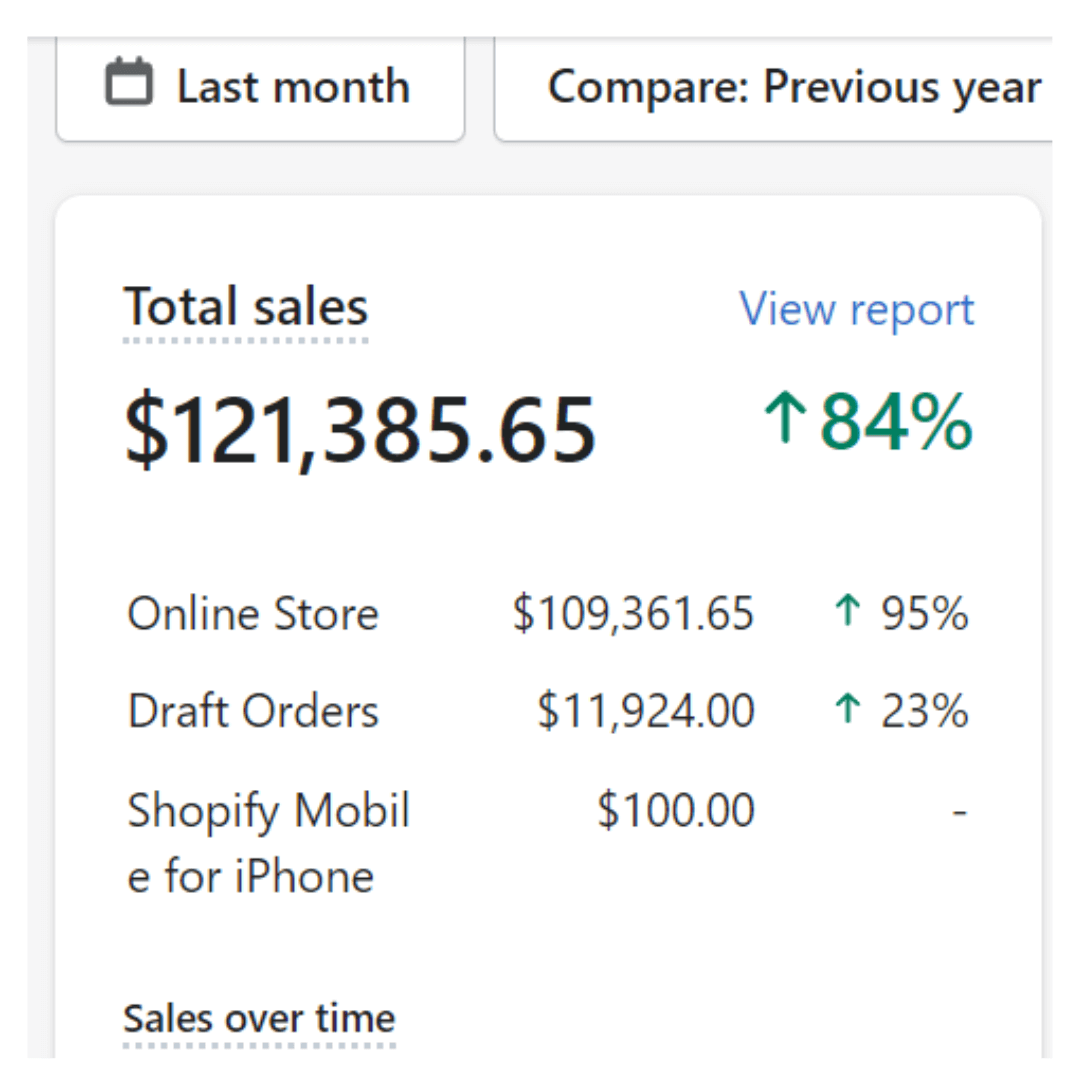This screenshot has width=1080, height=1080.
Task: Click the $100.00 Shopify Mobile amount
Action: point(676,809)
